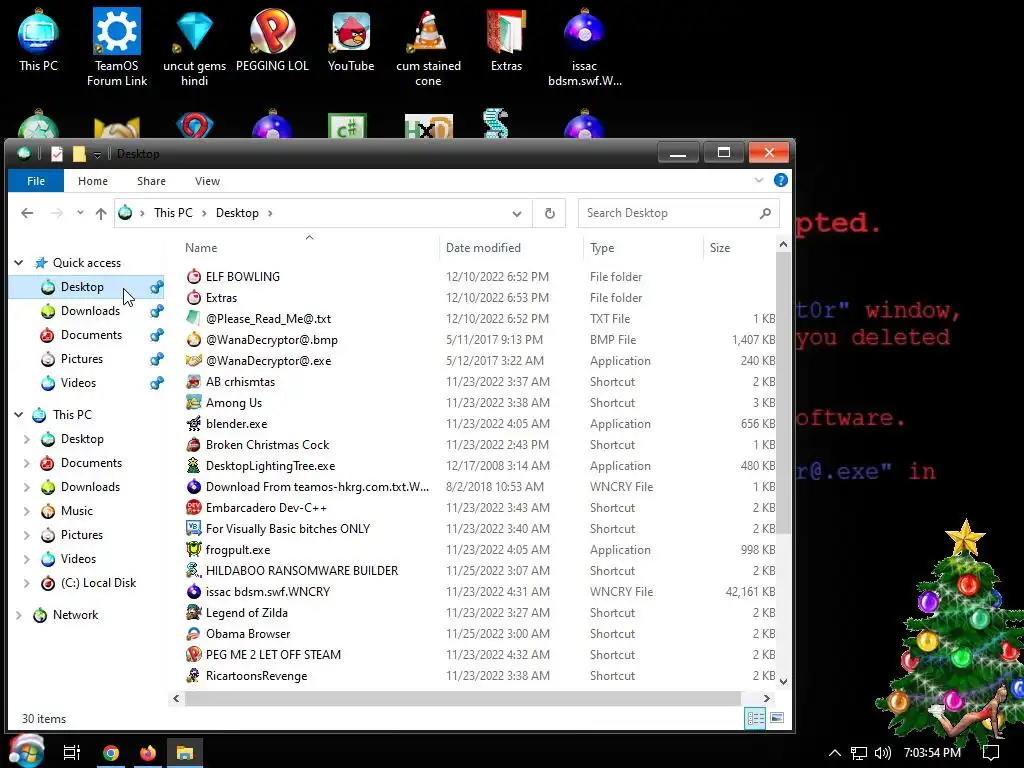Select the PEGGING LOL desktop icon

[x=272, y=40]
